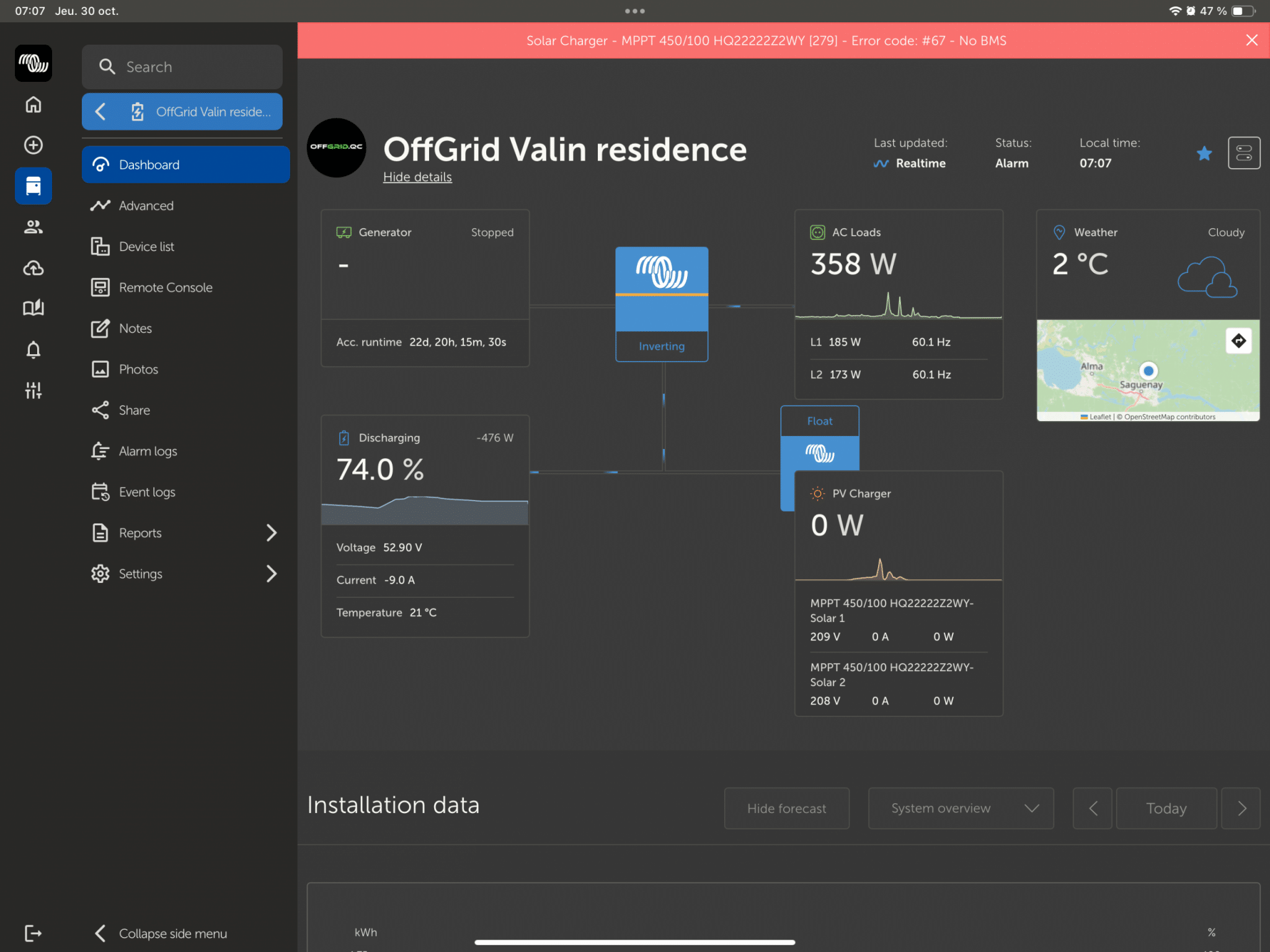Click the Hide details link
Viewport: 1270px width, 952px height.
(x=417, y=177)
